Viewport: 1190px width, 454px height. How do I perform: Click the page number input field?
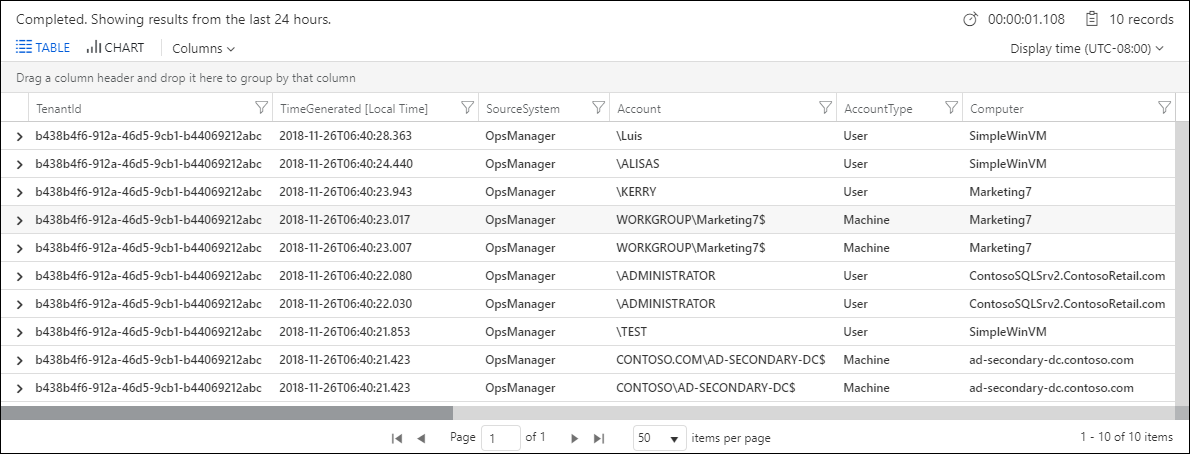[500, 438]
